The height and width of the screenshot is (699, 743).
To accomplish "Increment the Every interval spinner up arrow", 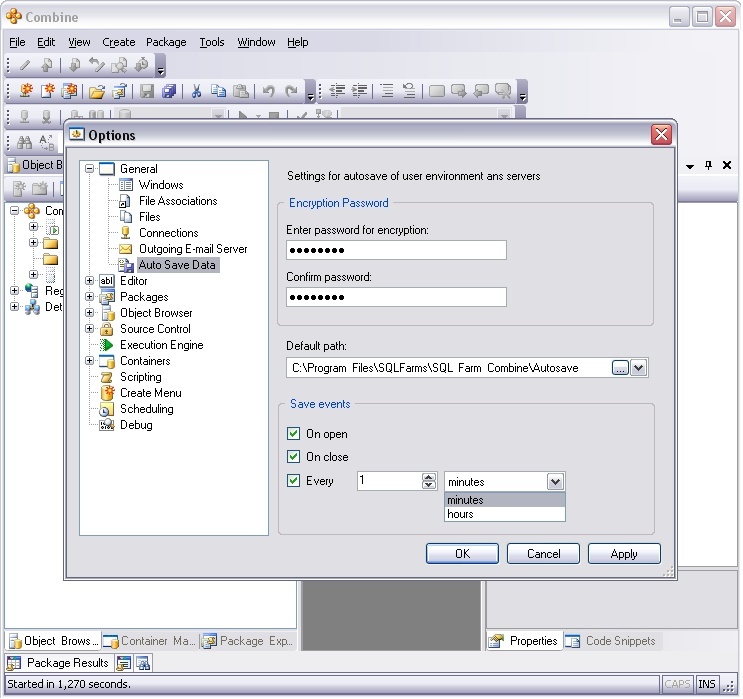I will click(x=429, y=477).
